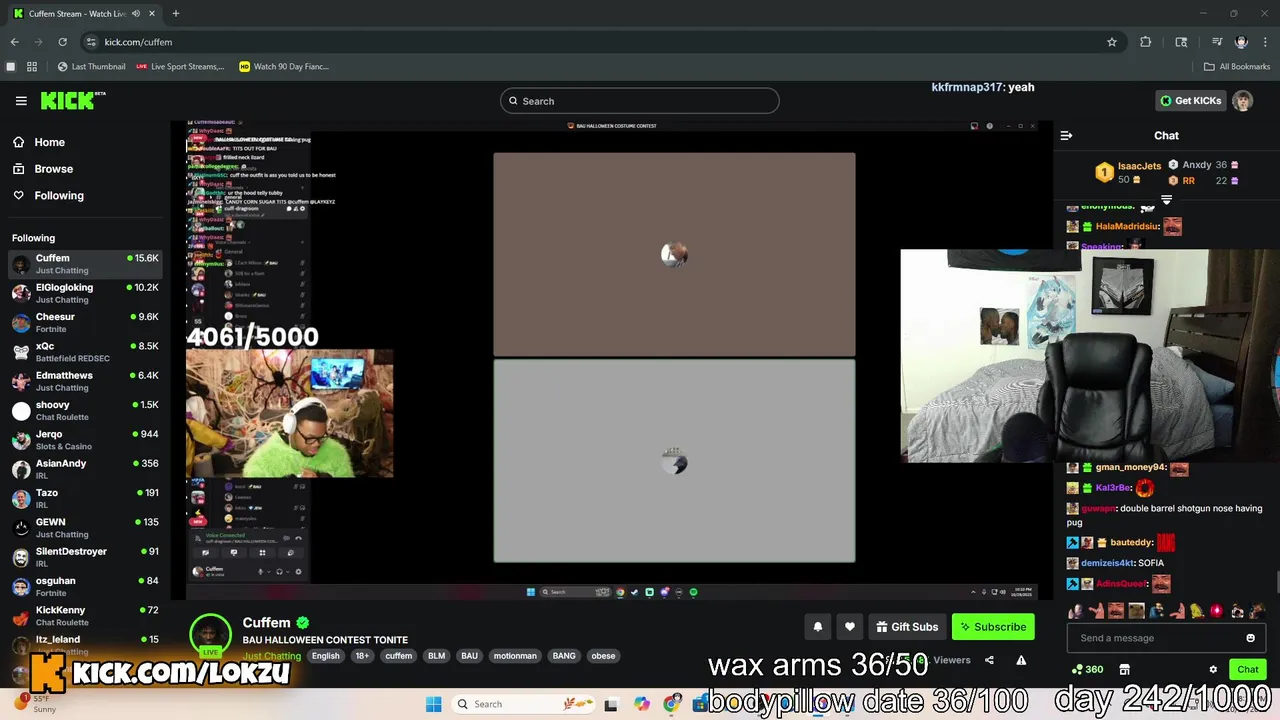Open AsianAndy channel in following list
The height and width of the screenshot is (720, 1280).
(85, 469)
